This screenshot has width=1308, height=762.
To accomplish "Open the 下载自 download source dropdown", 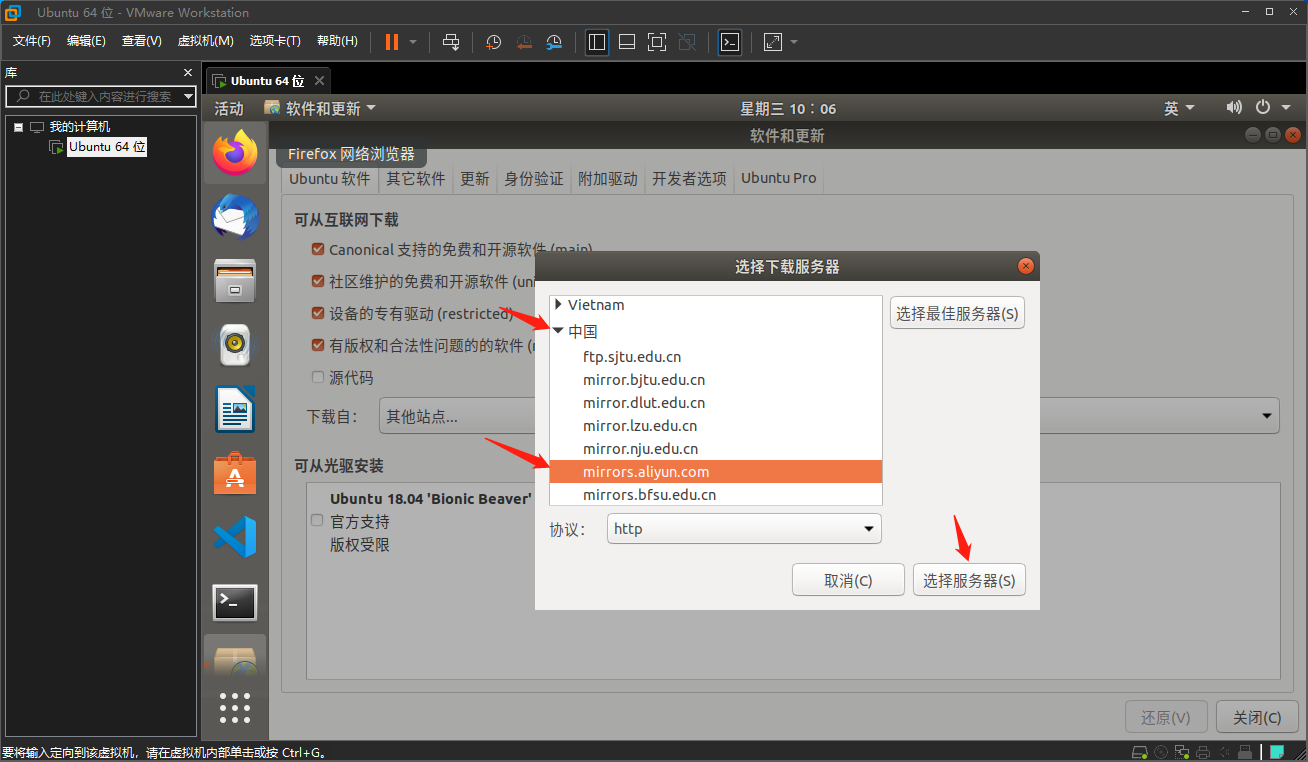I will (829, 416).
